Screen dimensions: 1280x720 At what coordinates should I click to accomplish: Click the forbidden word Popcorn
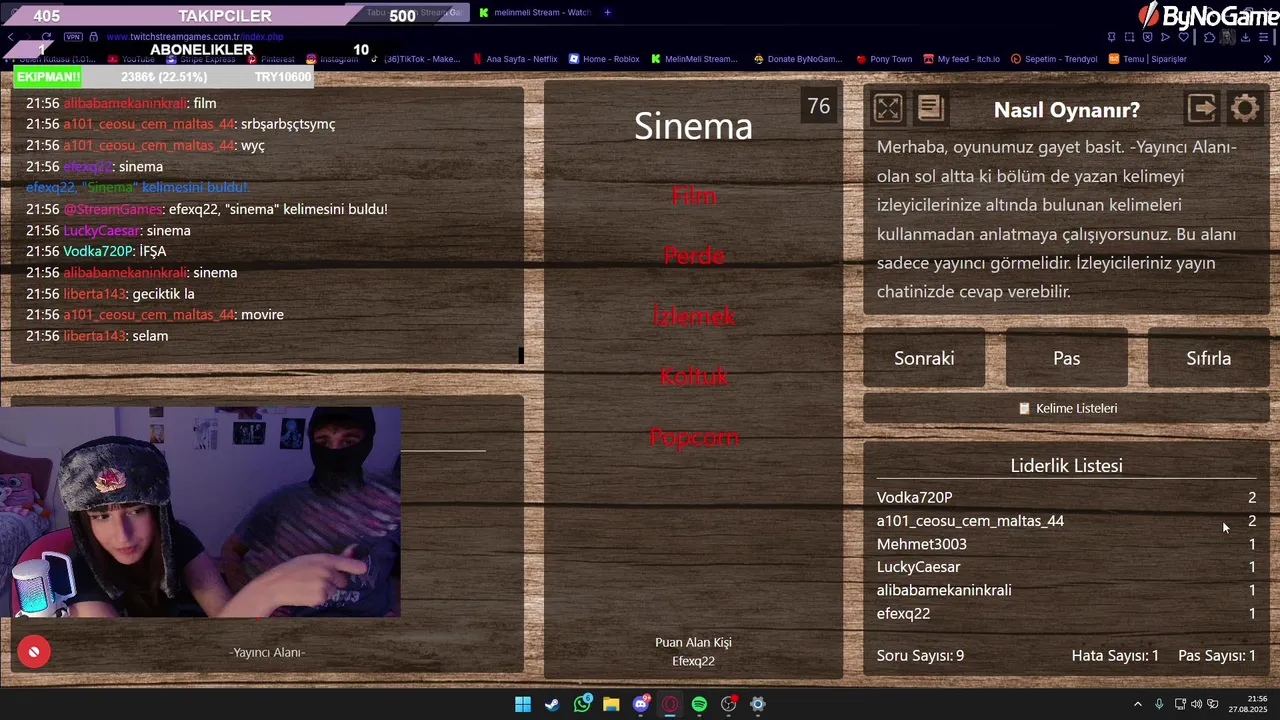[x=693, y=437]
